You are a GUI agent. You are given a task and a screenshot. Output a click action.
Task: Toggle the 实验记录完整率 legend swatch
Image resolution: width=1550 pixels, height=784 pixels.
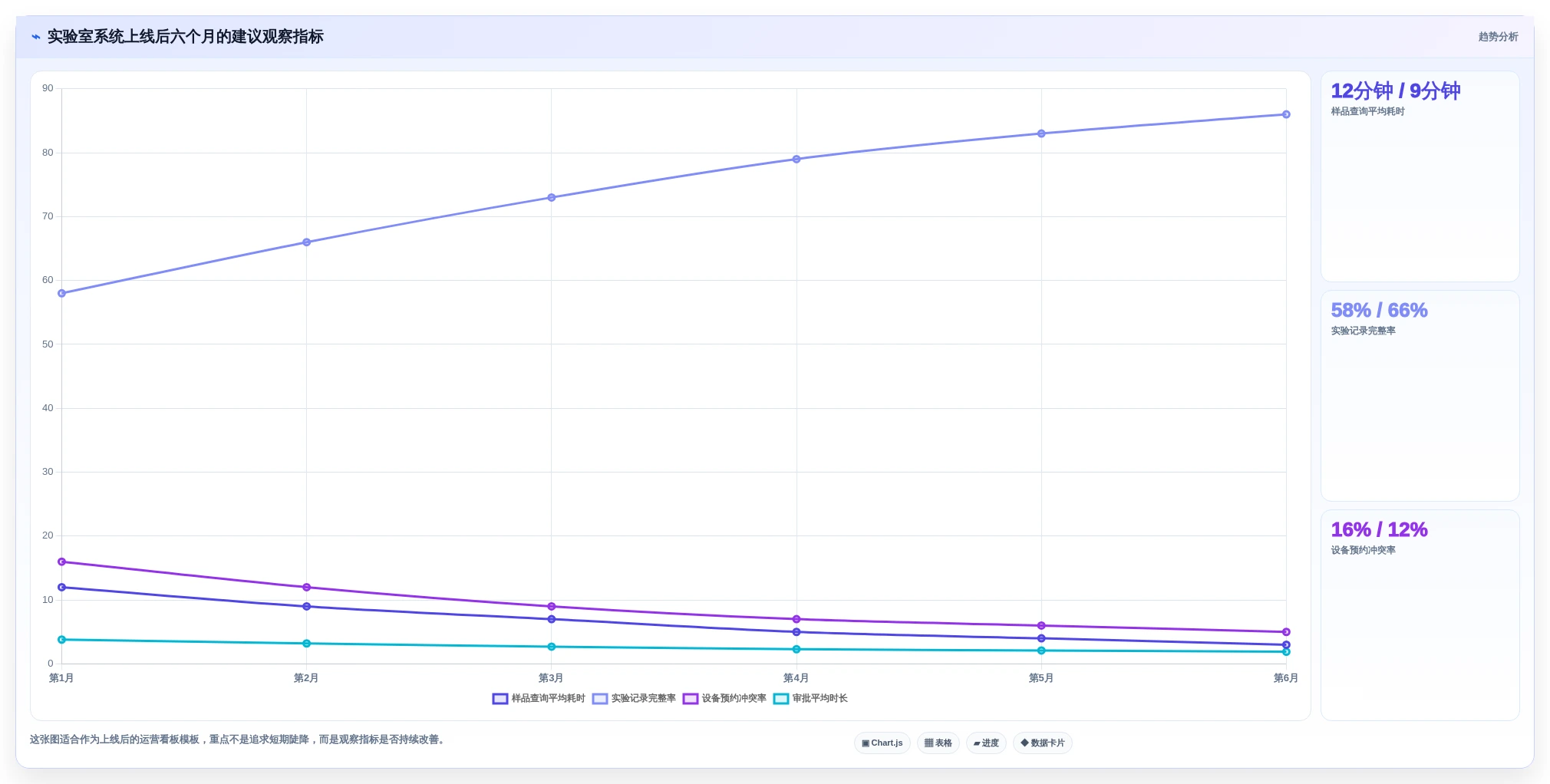coord(600,699)
